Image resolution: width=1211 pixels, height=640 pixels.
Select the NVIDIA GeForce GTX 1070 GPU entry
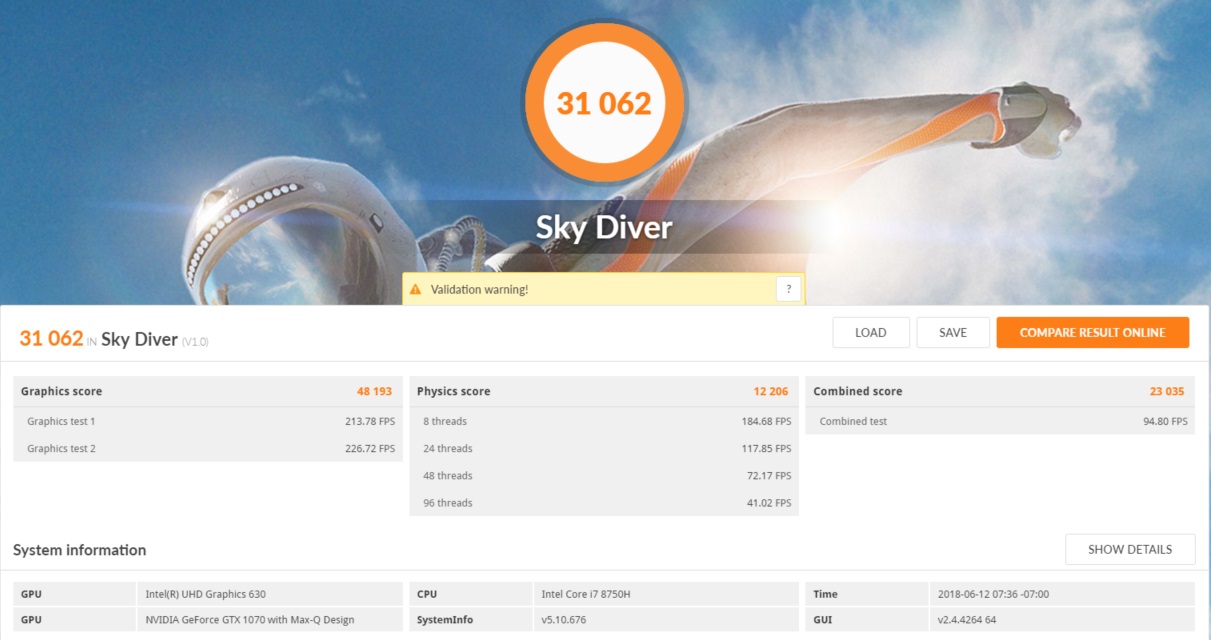coord(248,620)
